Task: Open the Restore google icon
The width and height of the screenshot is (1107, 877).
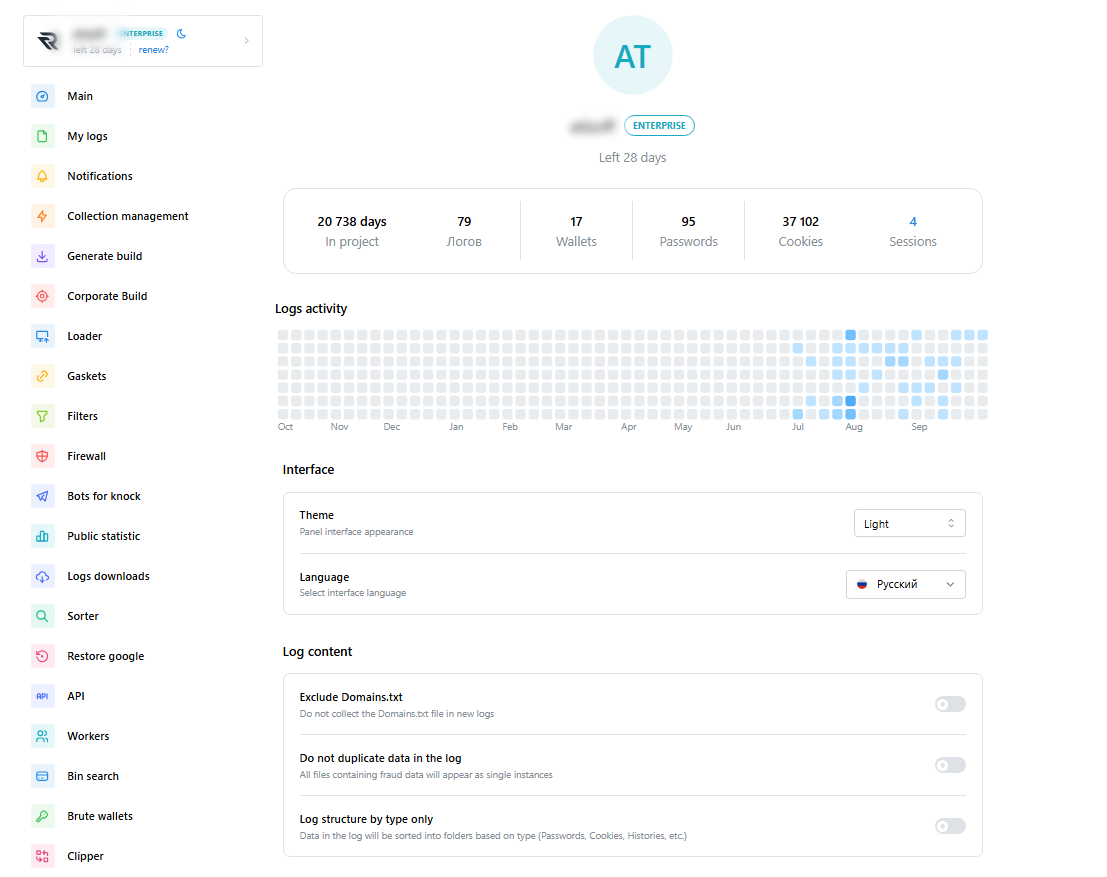Action: [x=42, y=656]
